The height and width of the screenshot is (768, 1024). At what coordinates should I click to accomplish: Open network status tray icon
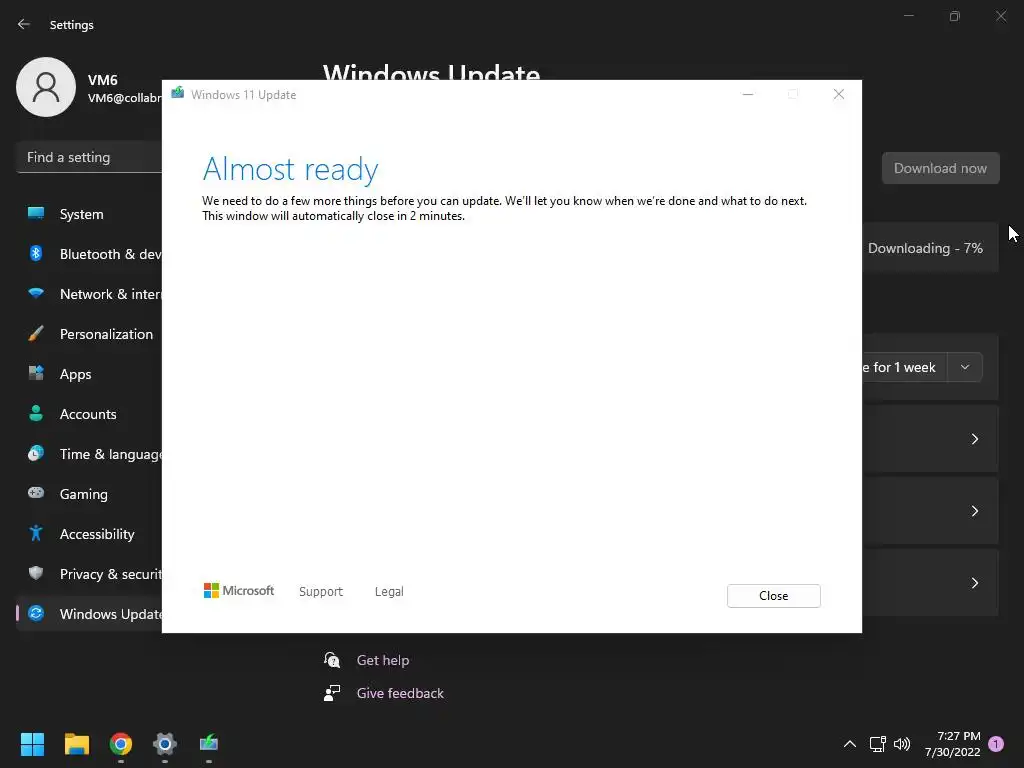878,744
